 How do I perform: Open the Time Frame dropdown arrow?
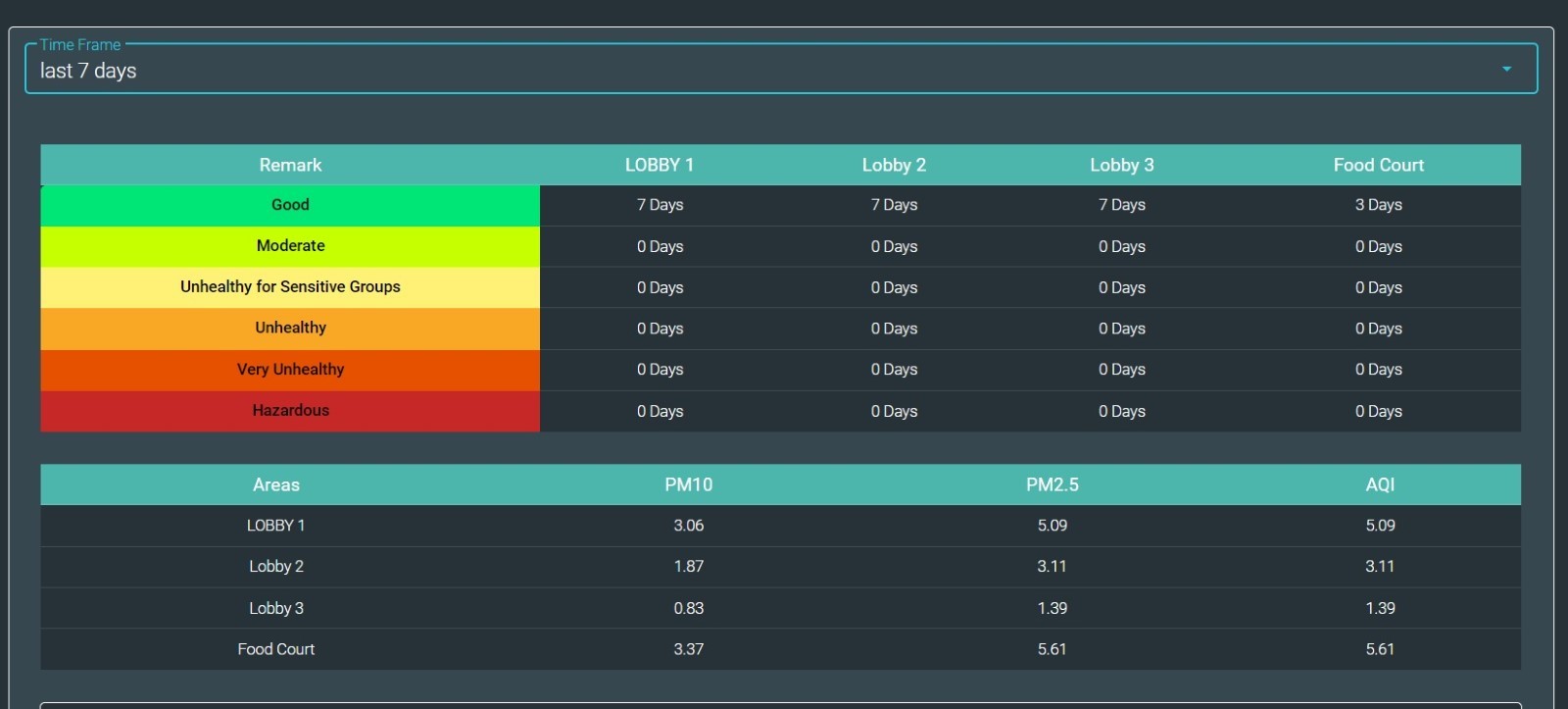1506,70
